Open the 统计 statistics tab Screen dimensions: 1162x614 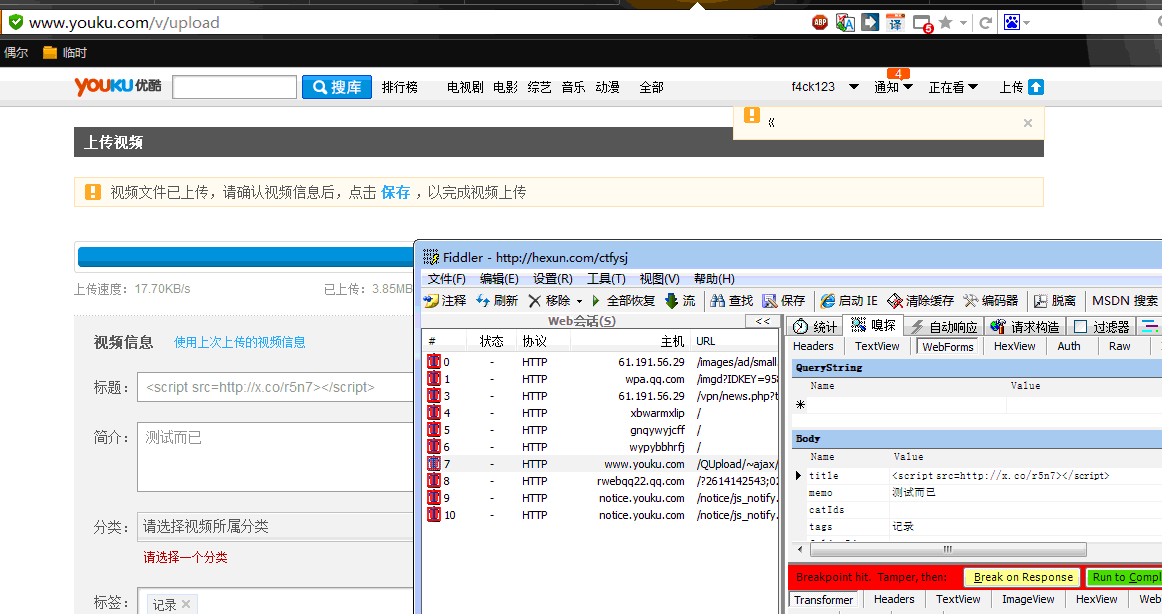point(814,327)
